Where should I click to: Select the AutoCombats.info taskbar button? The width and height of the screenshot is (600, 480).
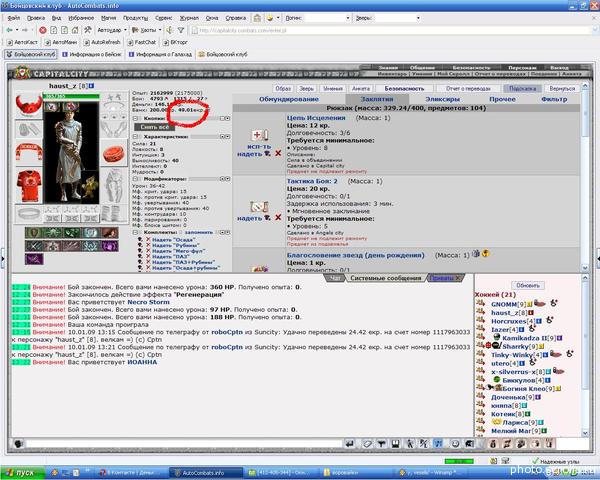[206, 472]
